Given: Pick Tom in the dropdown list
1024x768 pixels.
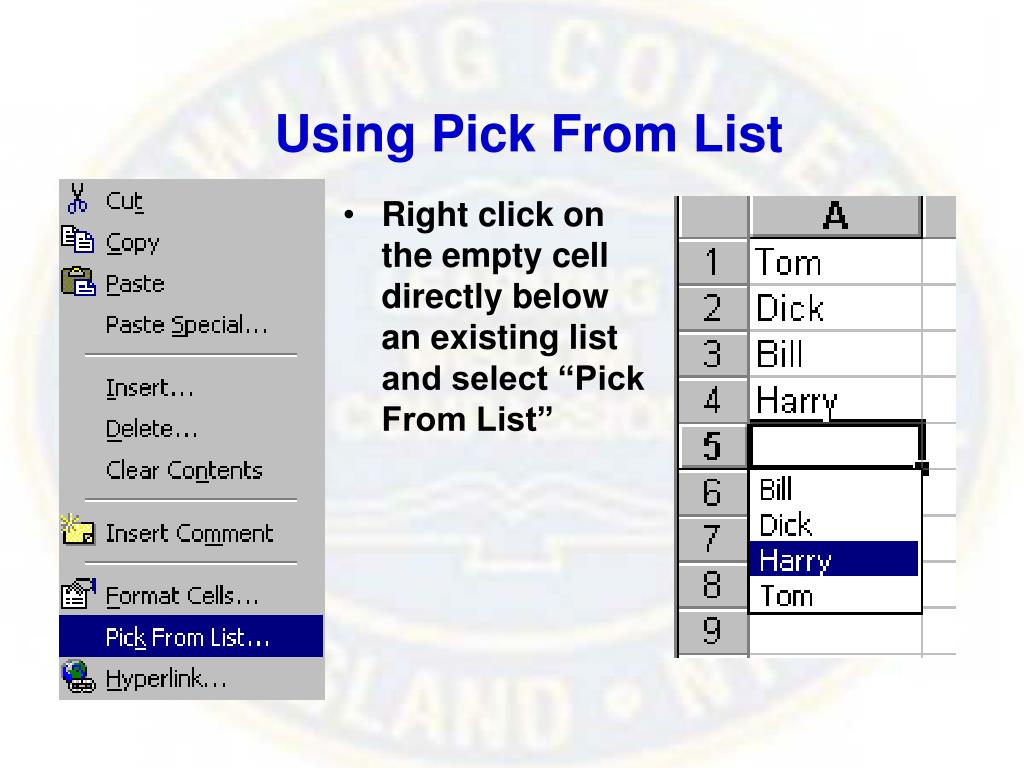Looking at the screenshot, I should click(834, 595).
